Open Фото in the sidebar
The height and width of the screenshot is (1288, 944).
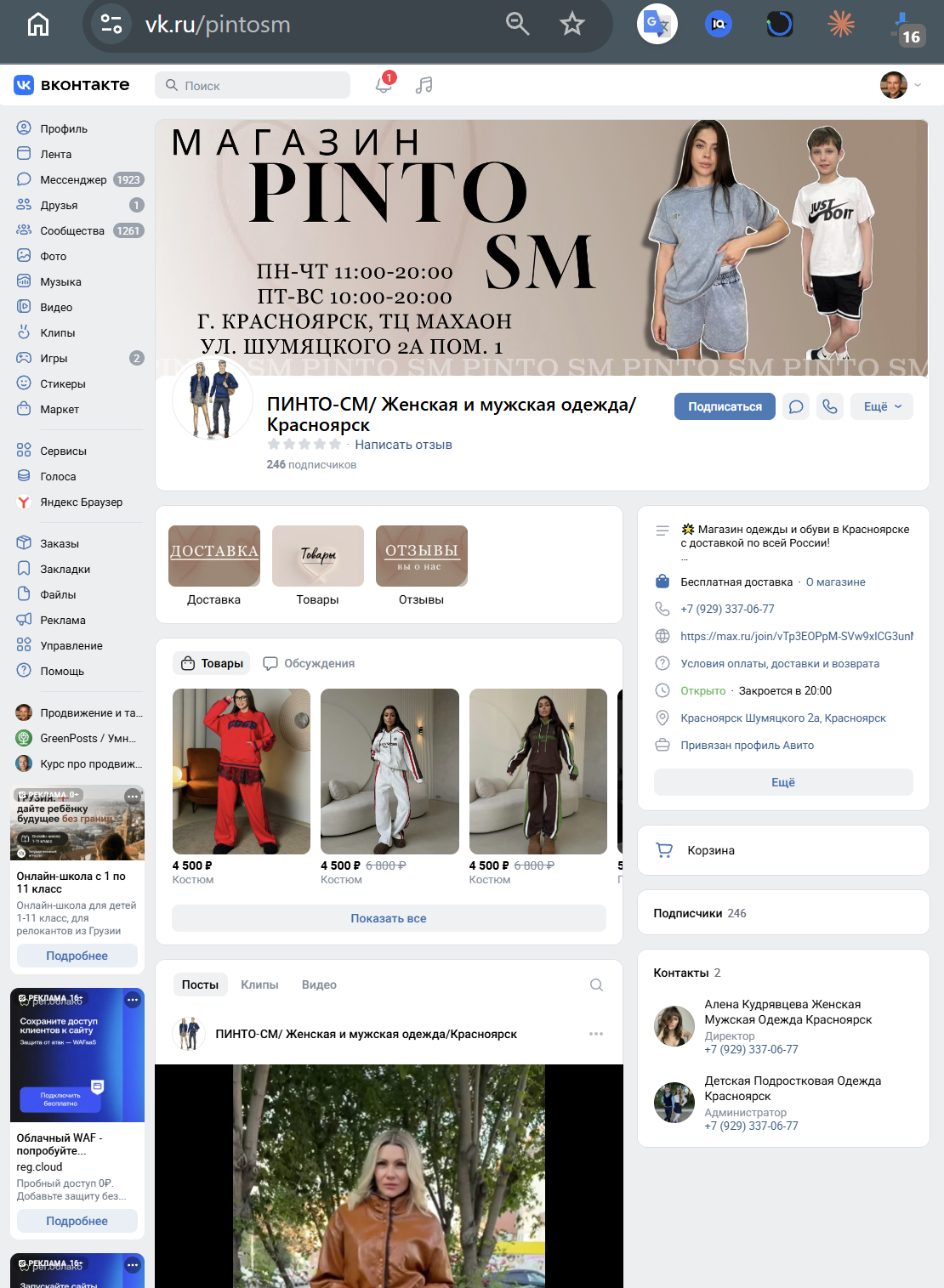[x=53, y=256]
